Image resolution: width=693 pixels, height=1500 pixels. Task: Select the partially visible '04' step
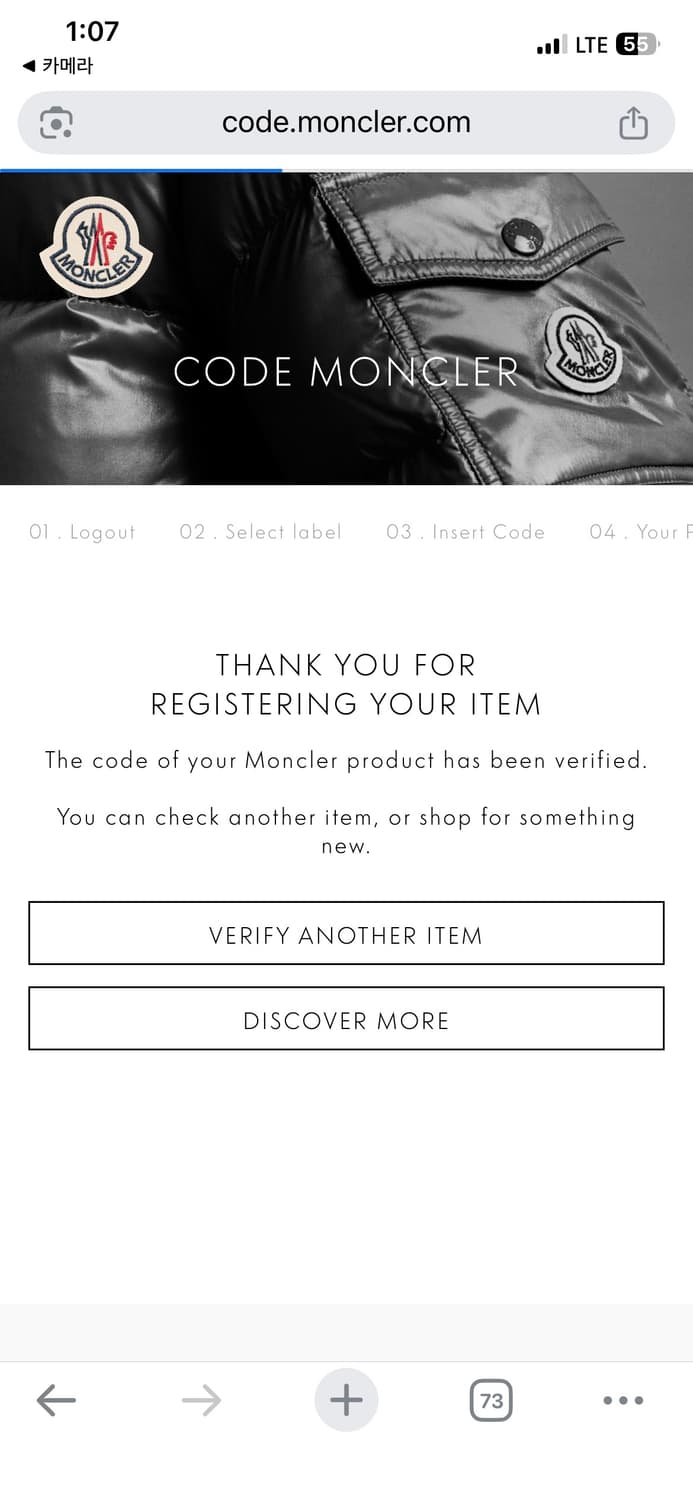(640, 532)
